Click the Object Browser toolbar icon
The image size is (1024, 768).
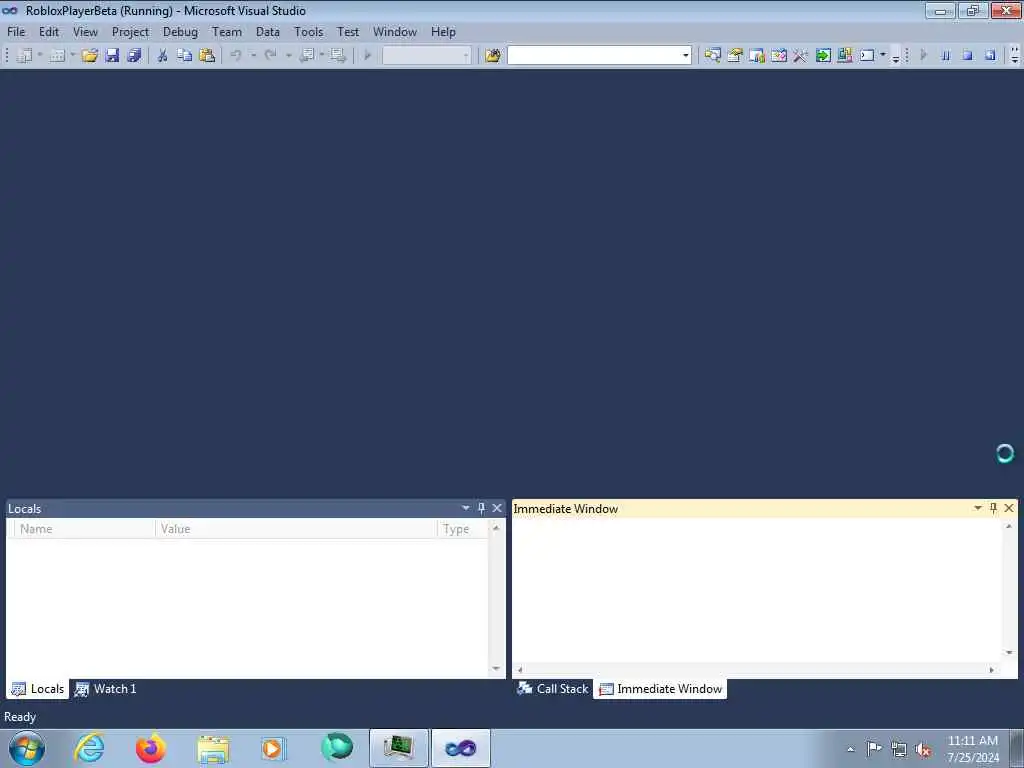click(x=757, y=56)
